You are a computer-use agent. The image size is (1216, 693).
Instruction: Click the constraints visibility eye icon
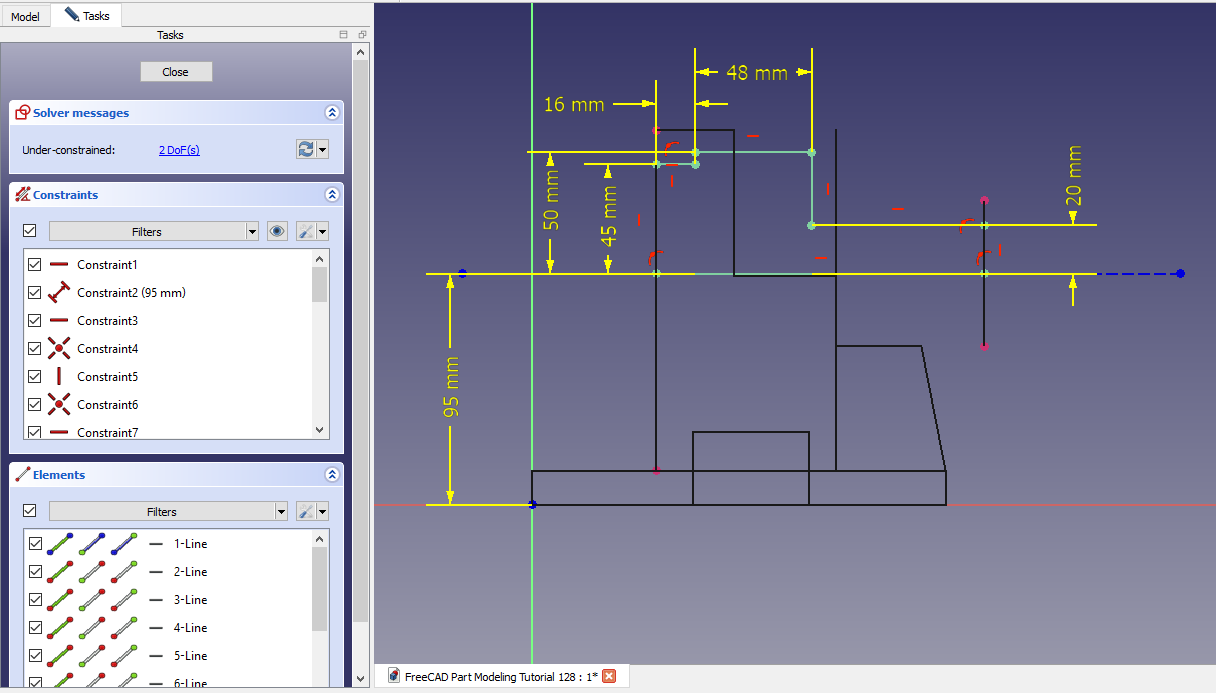[x=278, y=231]
